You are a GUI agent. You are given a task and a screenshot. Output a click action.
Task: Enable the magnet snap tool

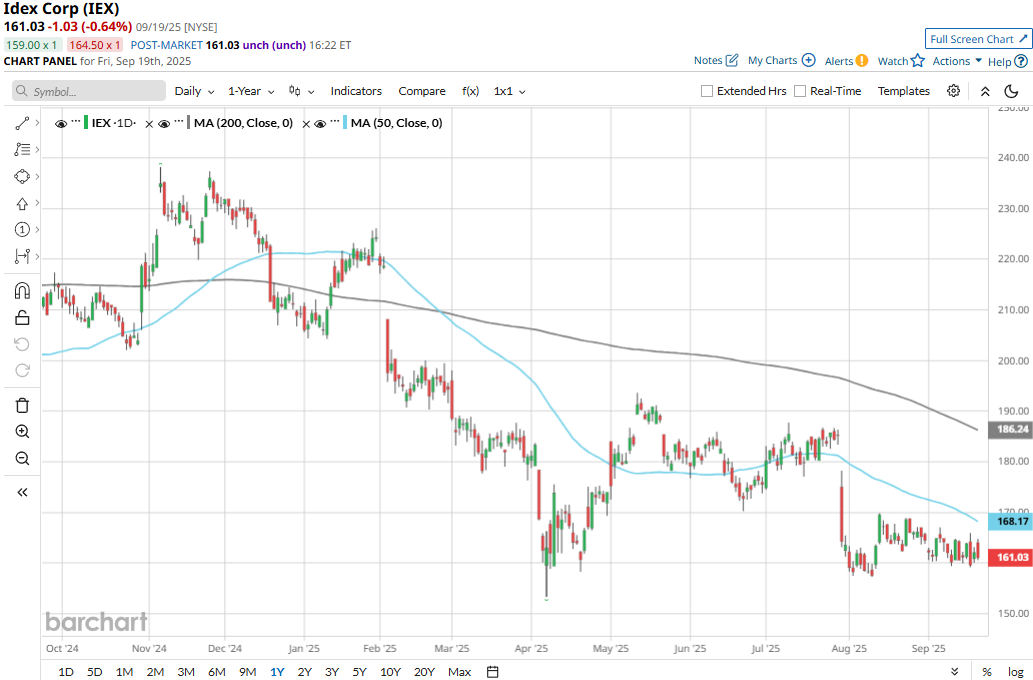point(22,291)
